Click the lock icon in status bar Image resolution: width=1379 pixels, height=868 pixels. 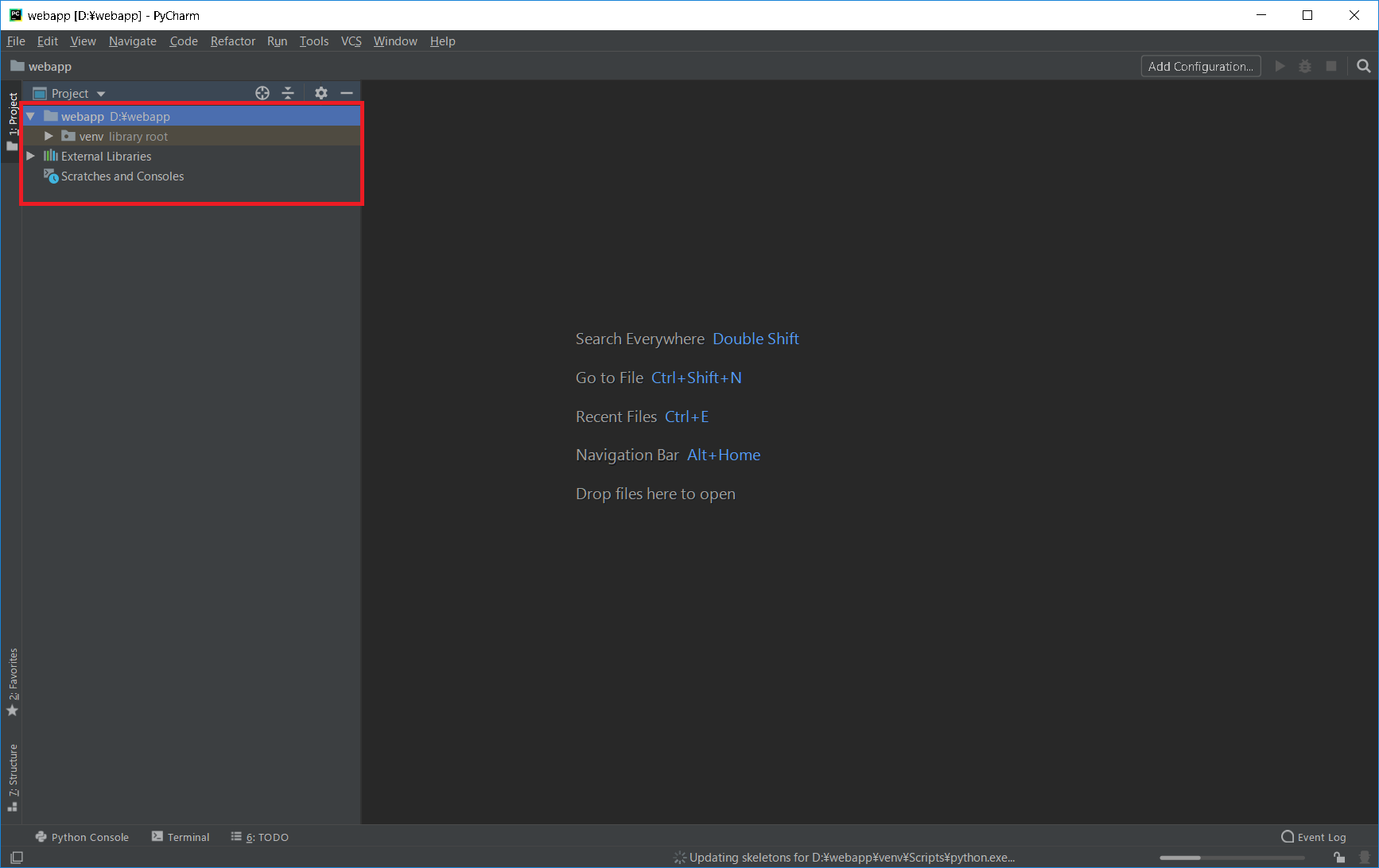click(x=1340, y=857)
